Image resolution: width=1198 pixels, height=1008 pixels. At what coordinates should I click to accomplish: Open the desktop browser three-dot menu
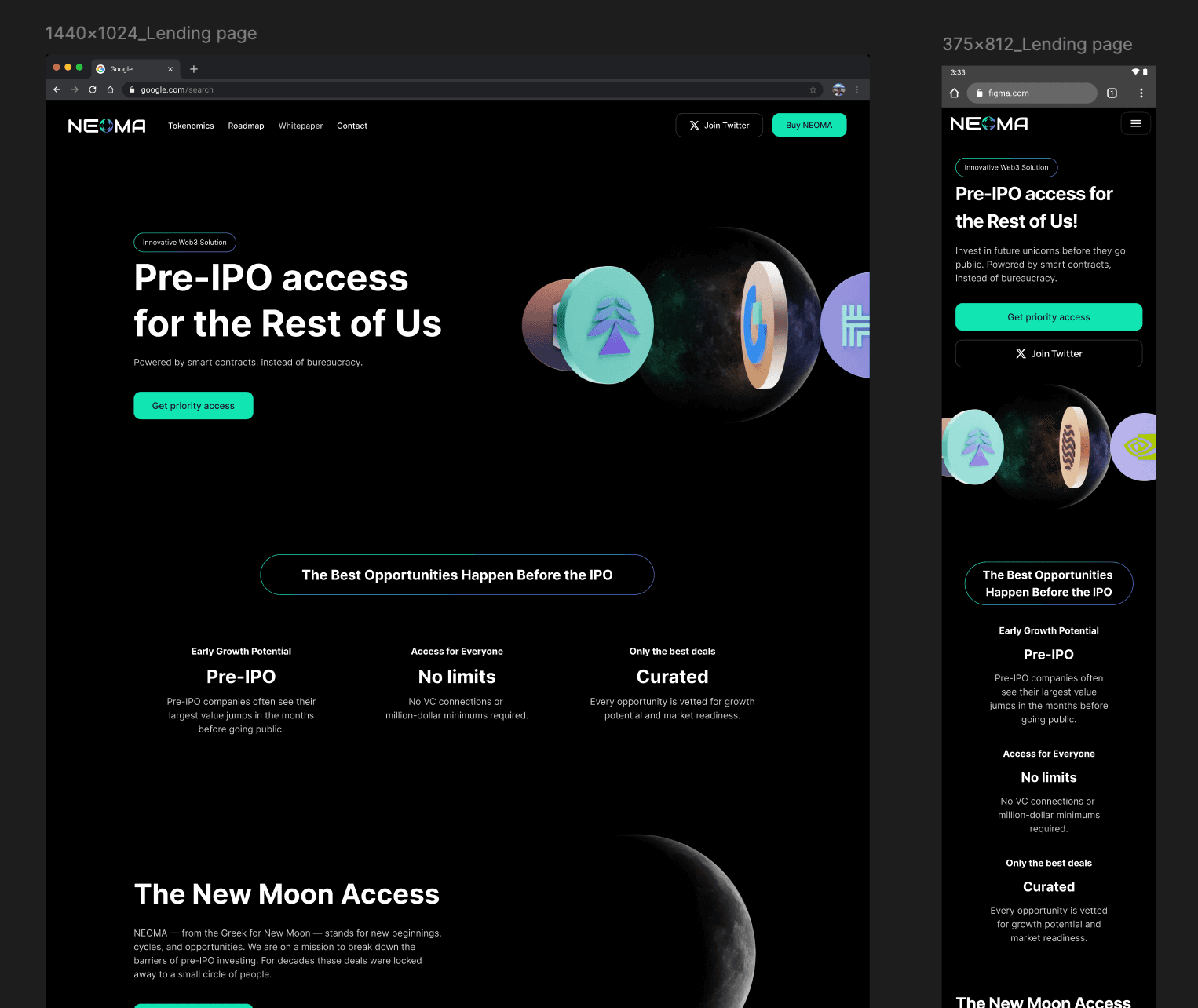857,89
